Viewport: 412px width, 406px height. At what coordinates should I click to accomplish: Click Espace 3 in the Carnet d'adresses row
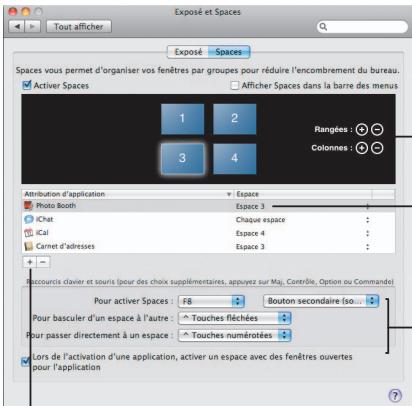point(250,247)
